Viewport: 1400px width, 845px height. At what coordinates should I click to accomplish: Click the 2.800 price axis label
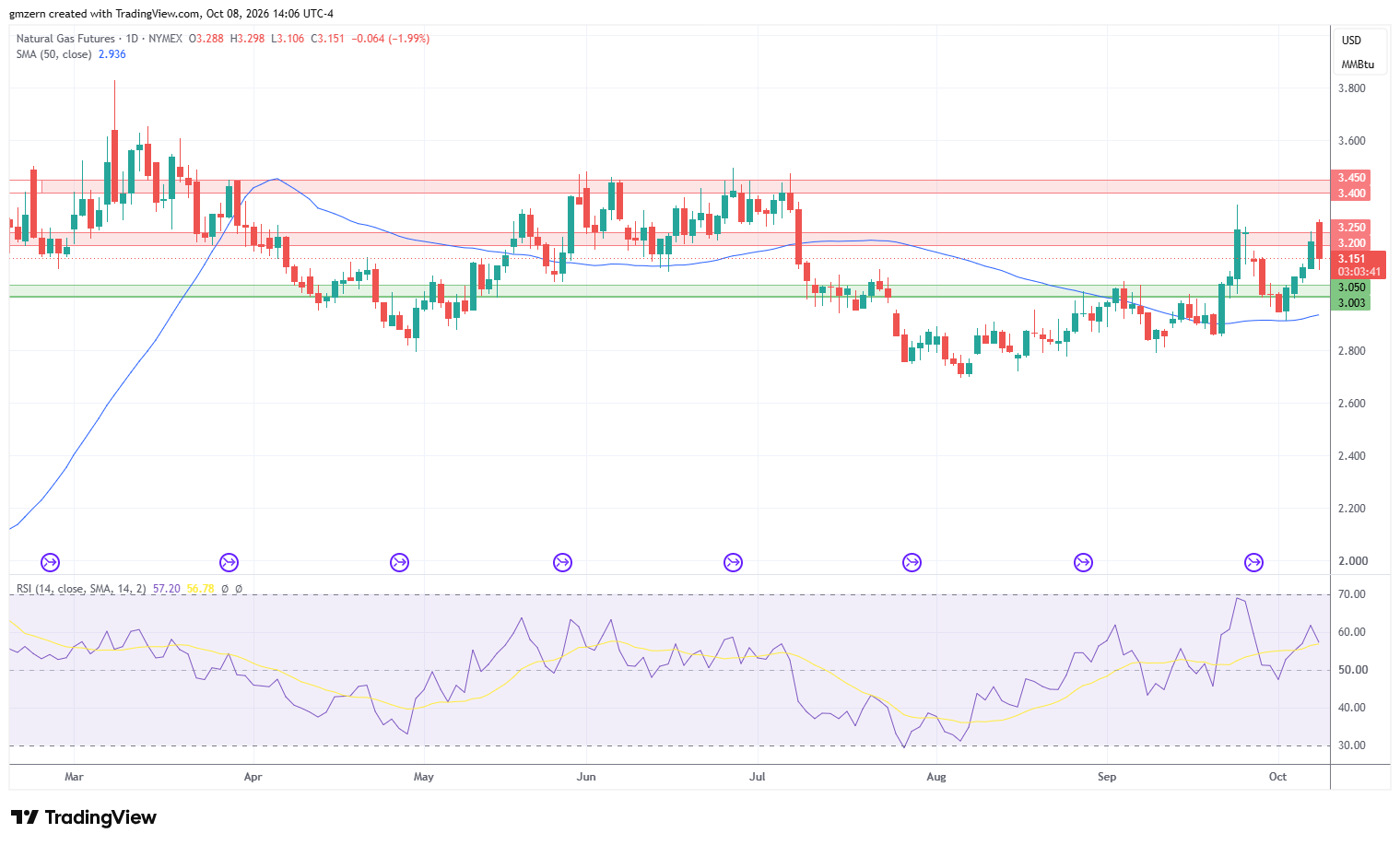(x=1352, y=351)
